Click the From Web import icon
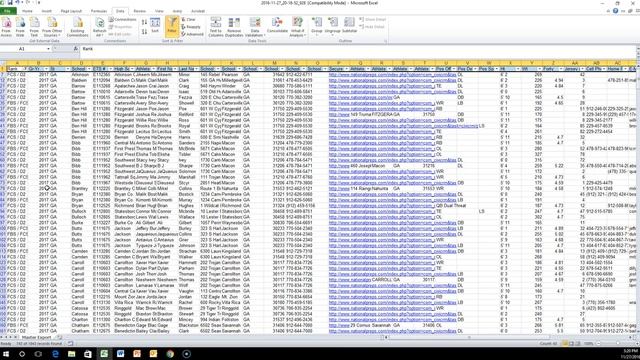Image resolution: width=640 pixels, height=360 pixels. click(x=20, y=27)
